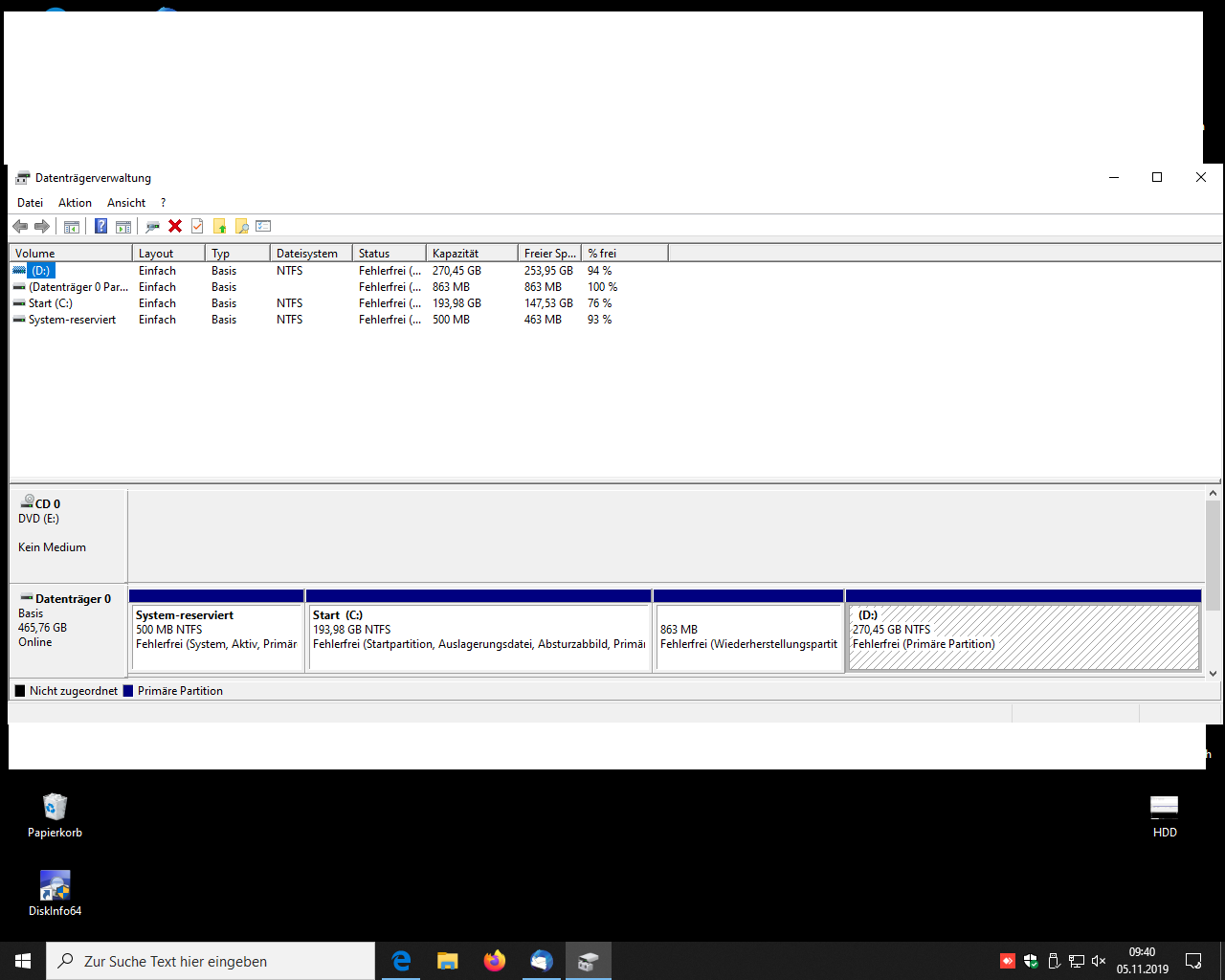This screenshot has height=980, width=1225.
Task: Click the Back arrow in the toolbar
Action: pos(20,227)
